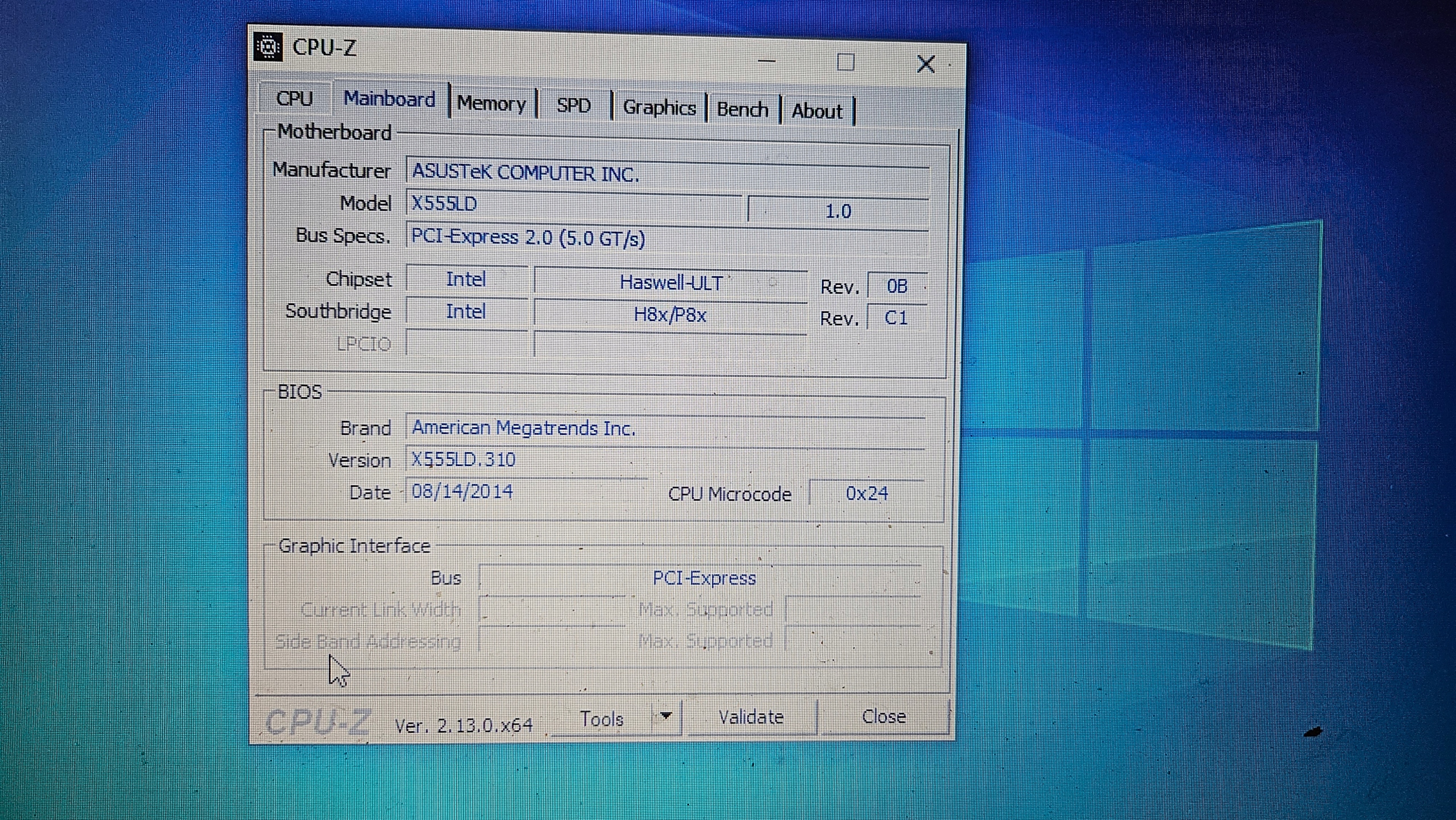Maximize the CPU-Z window

(x=846, y=62)
